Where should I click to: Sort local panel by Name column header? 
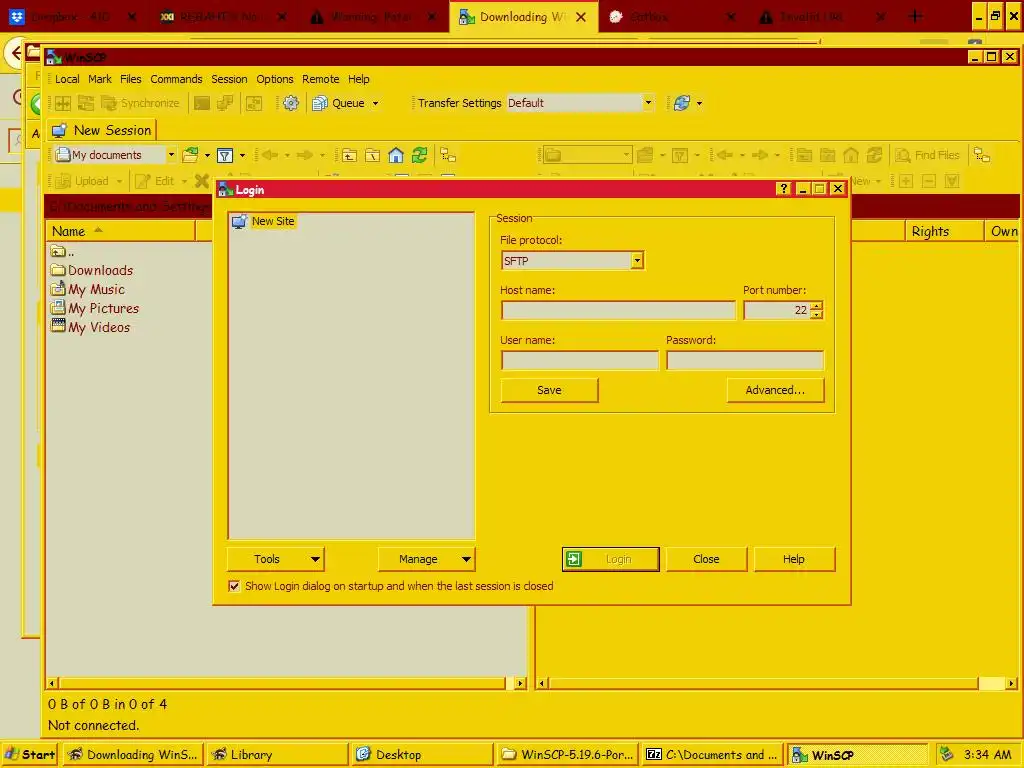tap(121, 231)
